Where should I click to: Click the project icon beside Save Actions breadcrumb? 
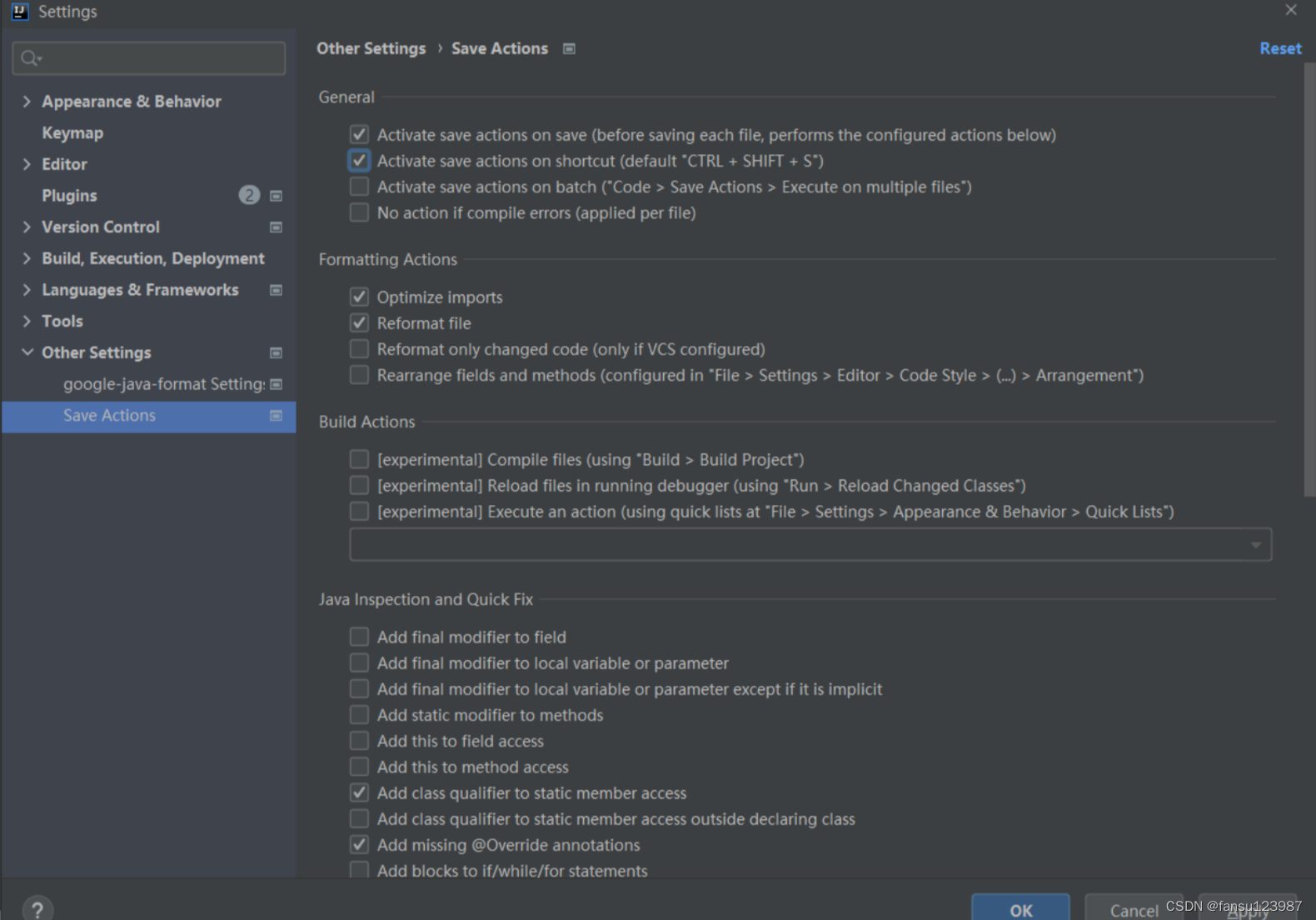(x=569, y=49)
